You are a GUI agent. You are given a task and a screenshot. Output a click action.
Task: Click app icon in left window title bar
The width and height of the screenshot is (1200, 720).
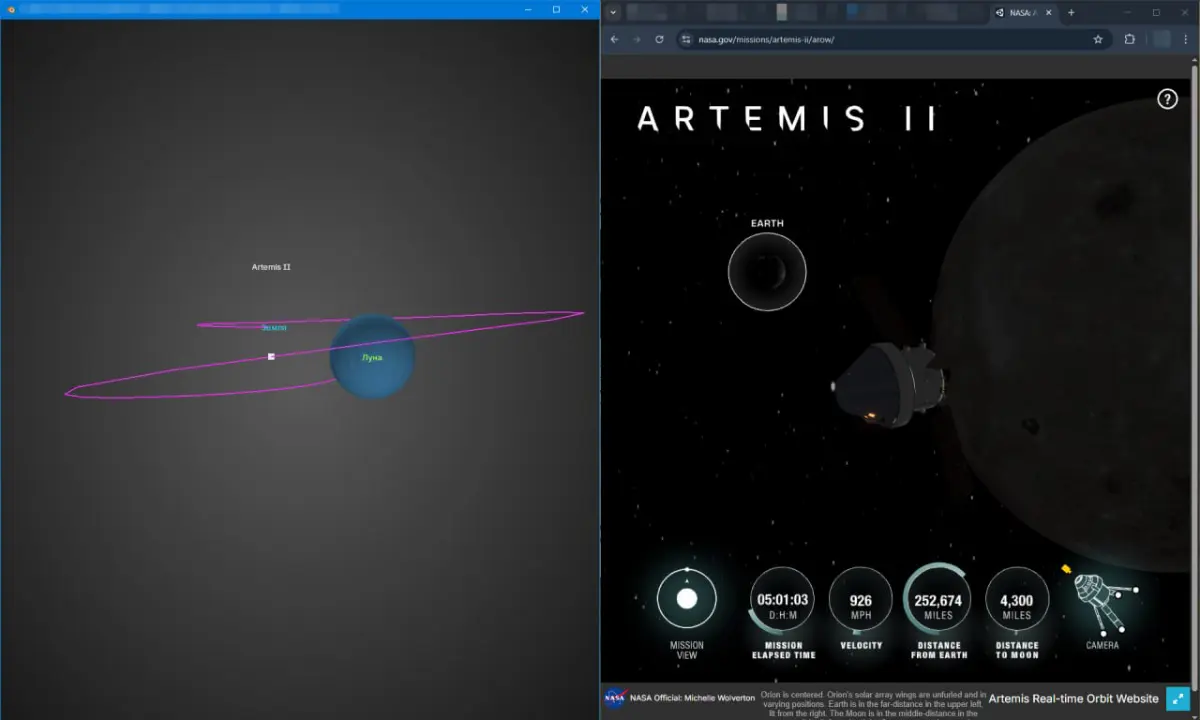(10, 10)
